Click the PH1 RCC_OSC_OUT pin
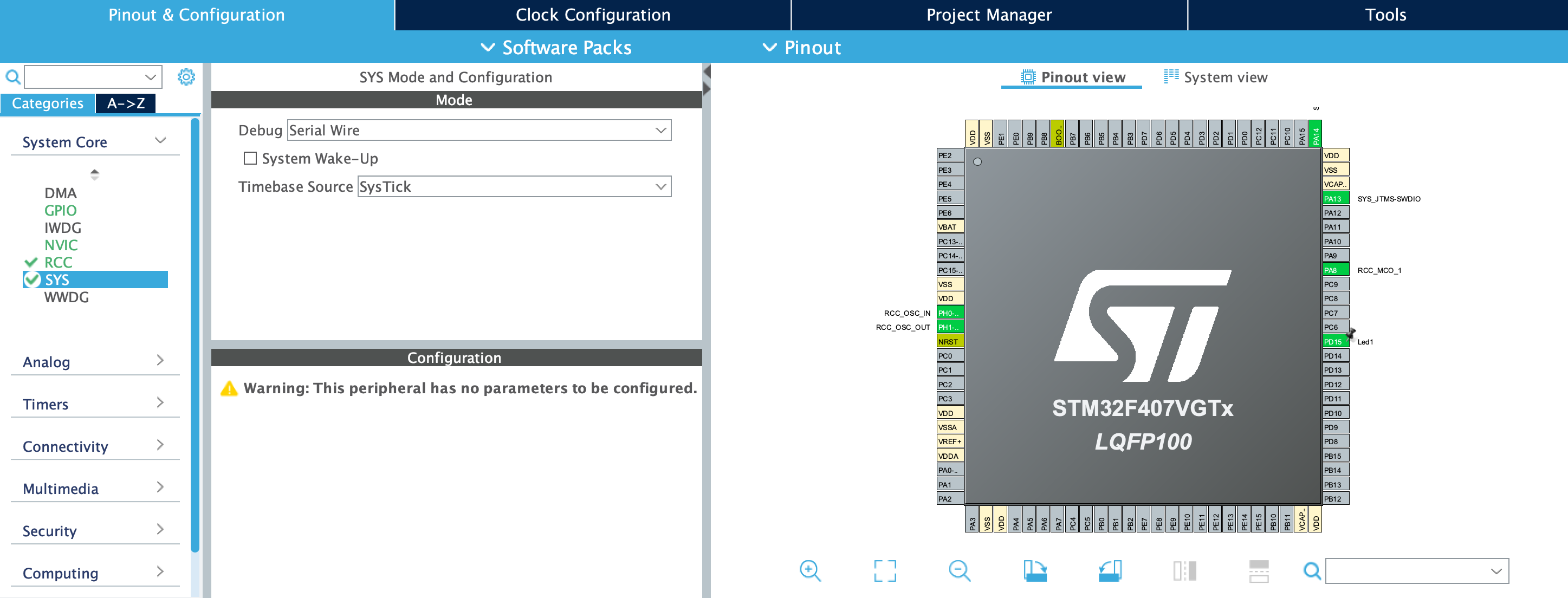The height and width of the screenshot is (598, 1568). point(950,327)
